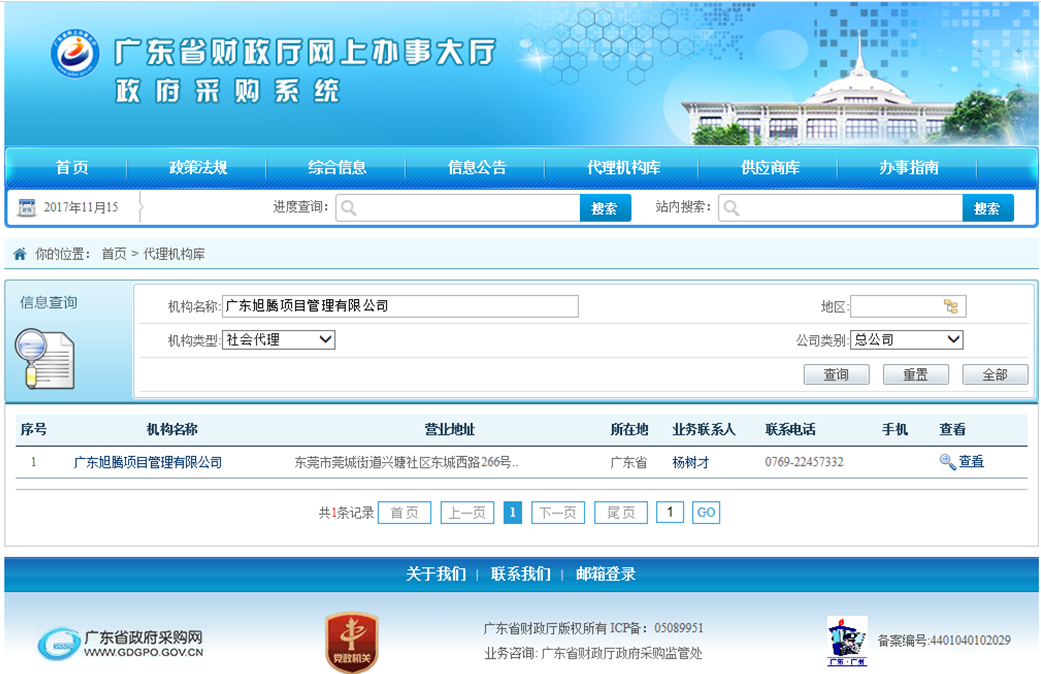
Task: Click phone number 0769-22457332
Action: pyautogui.click(x=804, y=462)
